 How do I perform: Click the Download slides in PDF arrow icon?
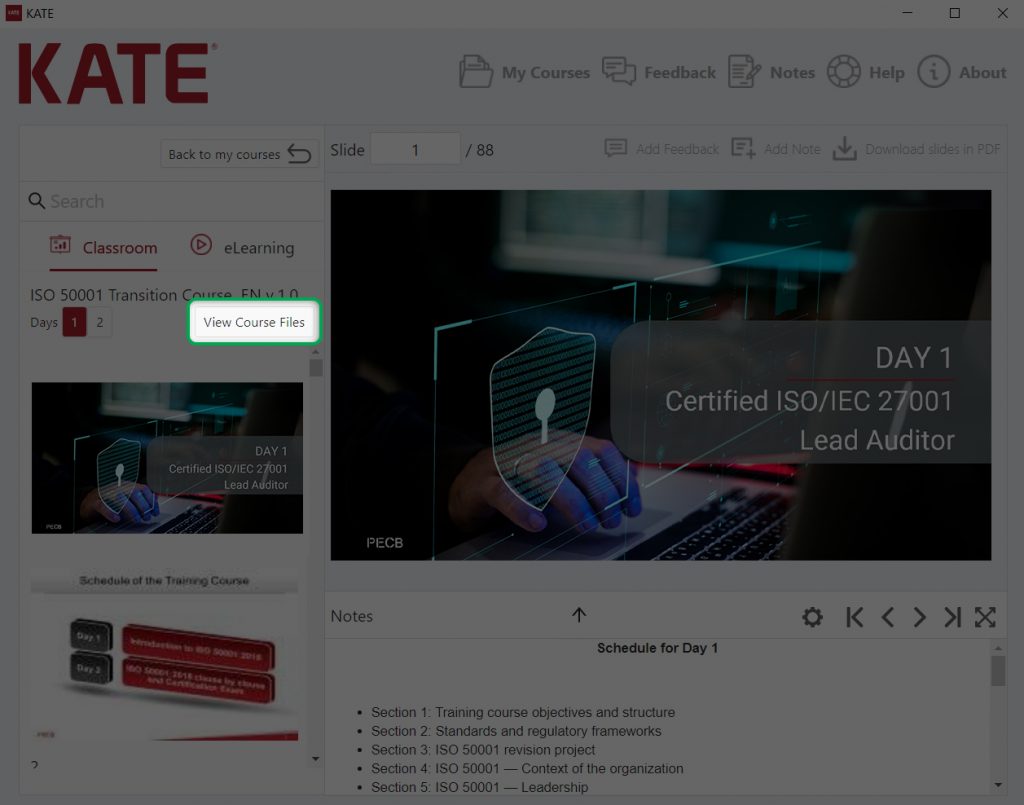click(844, 148)
